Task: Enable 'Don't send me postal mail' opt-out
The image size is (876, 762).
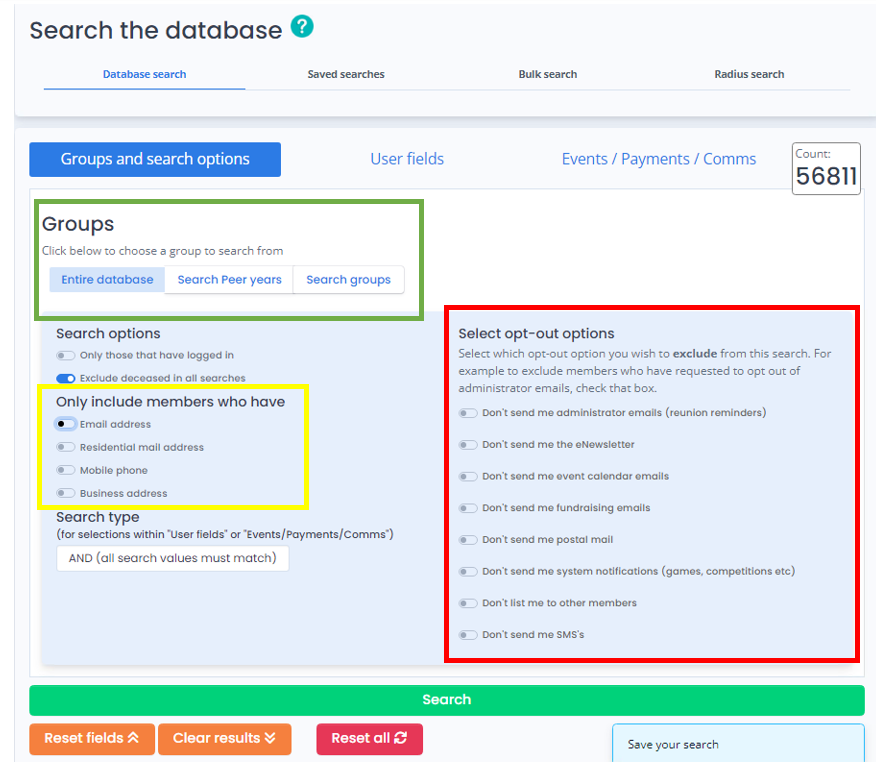Action: tap(468, 540)
